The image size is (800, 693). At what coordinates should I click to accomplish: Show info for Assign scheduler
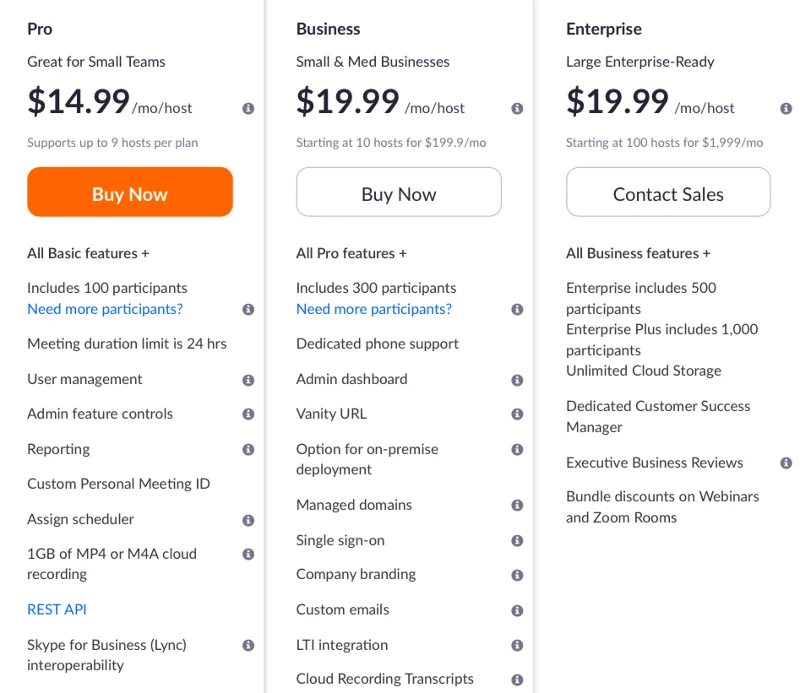(248, 520)
